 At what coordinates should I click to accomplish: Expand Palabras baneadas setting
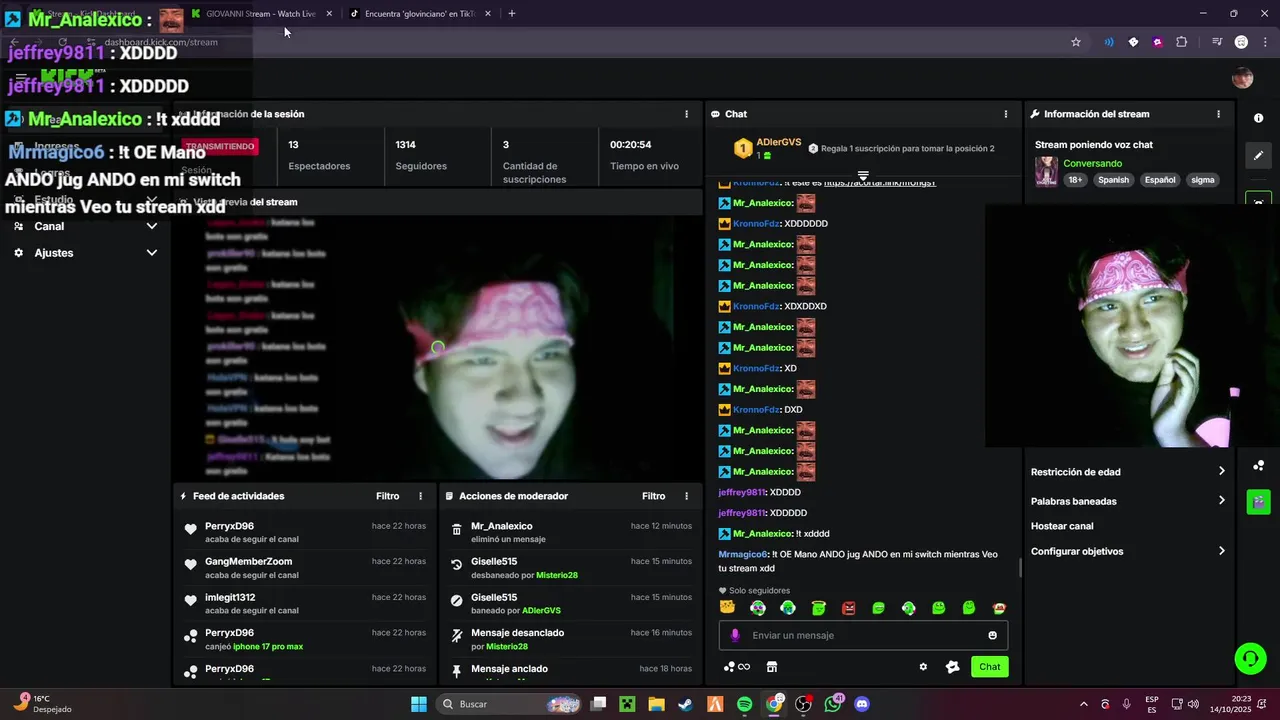pos(1128,501)
